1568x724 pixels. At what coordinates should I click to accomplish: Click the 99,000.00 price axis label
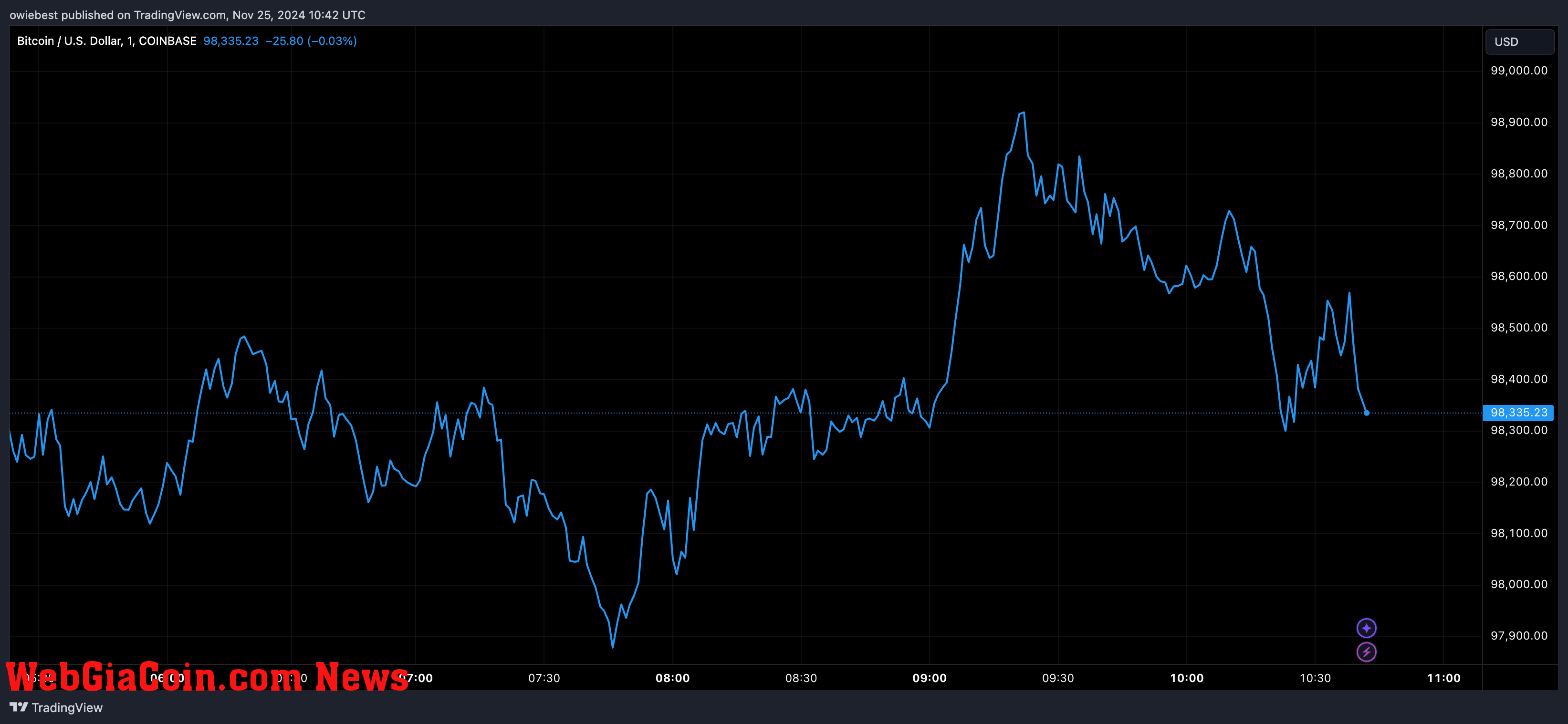[1519, 71]
